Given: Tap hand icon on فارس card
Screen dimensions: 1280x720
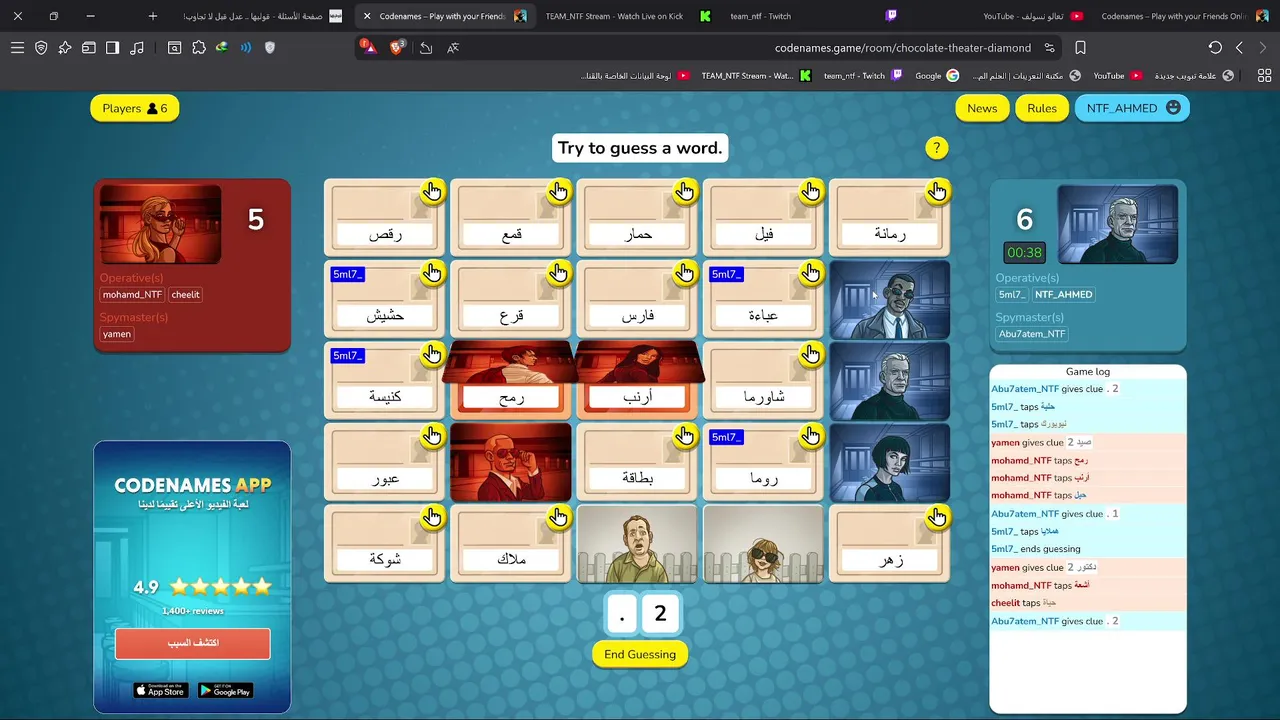Looking at the screenshot, I should click(684, 273).
